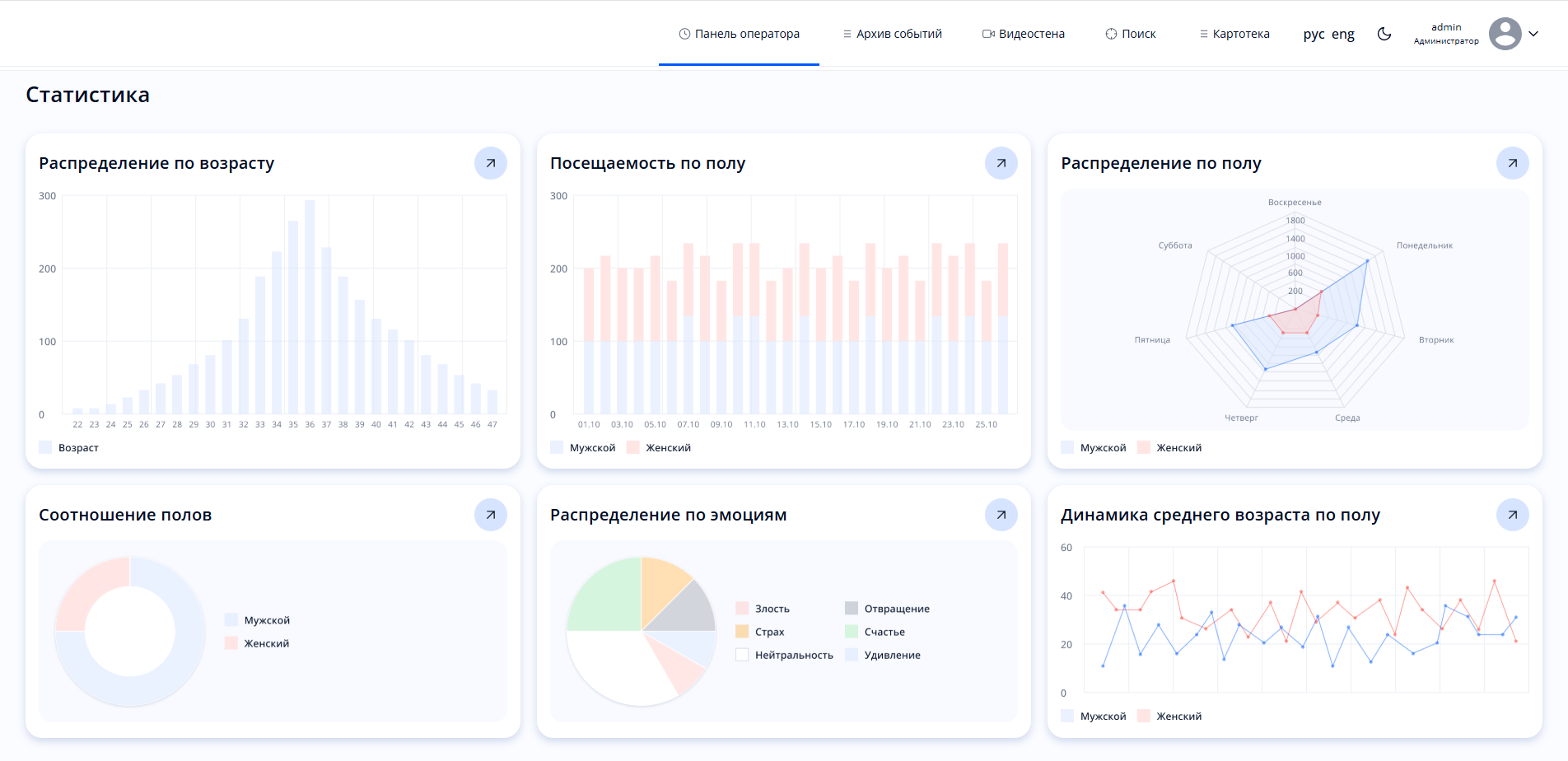Open average age dynamics chart expand icon
Image resolution: width=1568 pixels, height=761 pixels.
(x=1512, y=515)
